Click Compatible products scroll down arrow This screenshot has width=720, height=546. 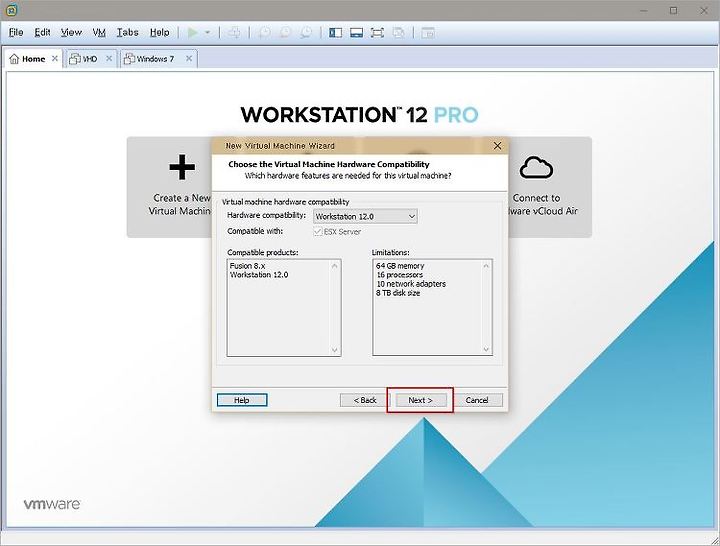[335, 350]
